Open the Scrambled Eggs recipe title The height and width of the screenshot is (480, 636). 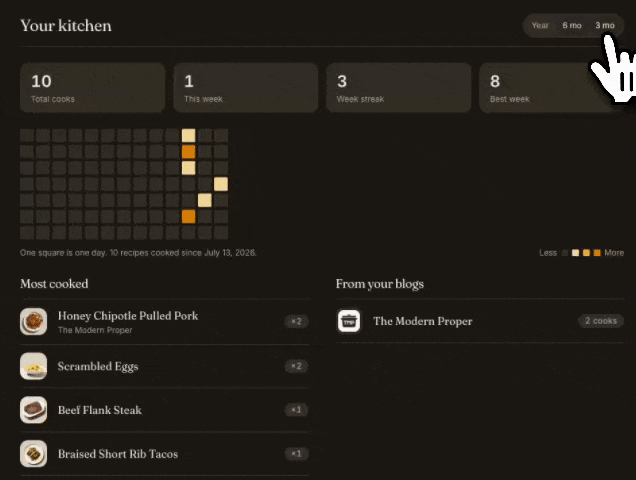point(98,366)
